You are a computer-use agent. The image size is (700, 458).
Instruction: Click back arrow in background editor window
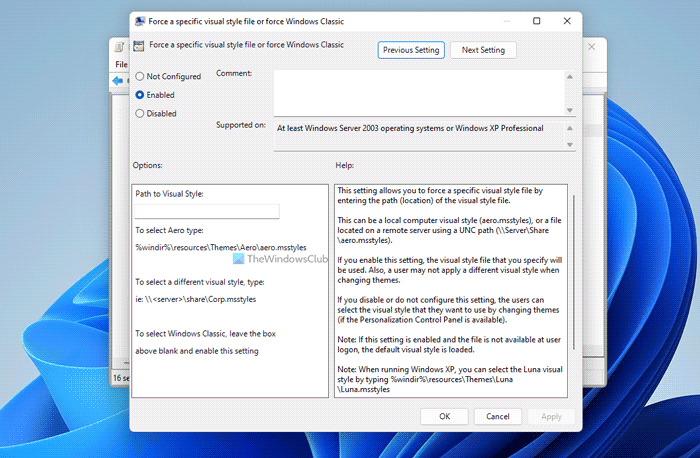118,81
